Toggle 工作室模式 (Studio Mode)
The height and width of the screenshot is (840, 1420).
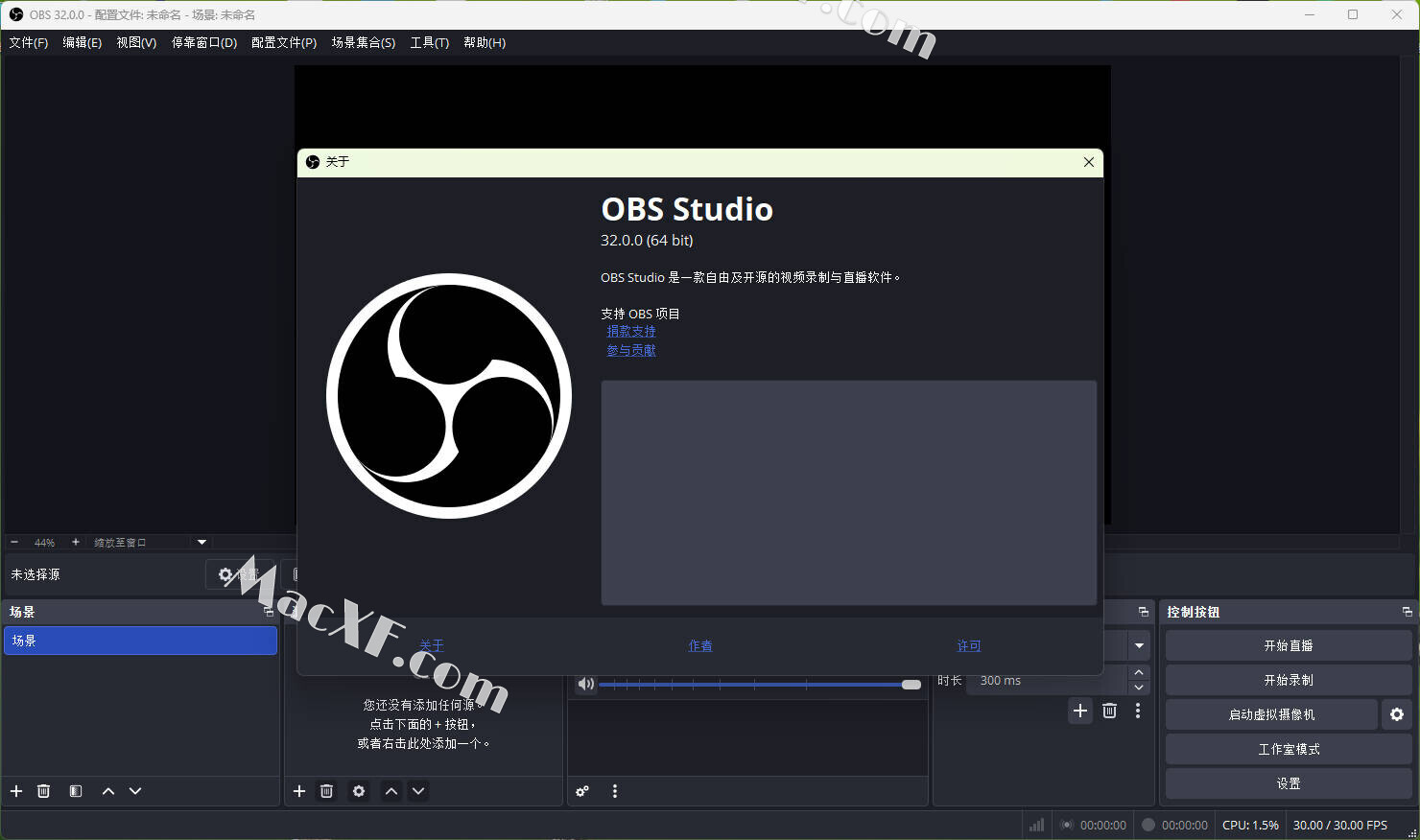click(1288, 749)
